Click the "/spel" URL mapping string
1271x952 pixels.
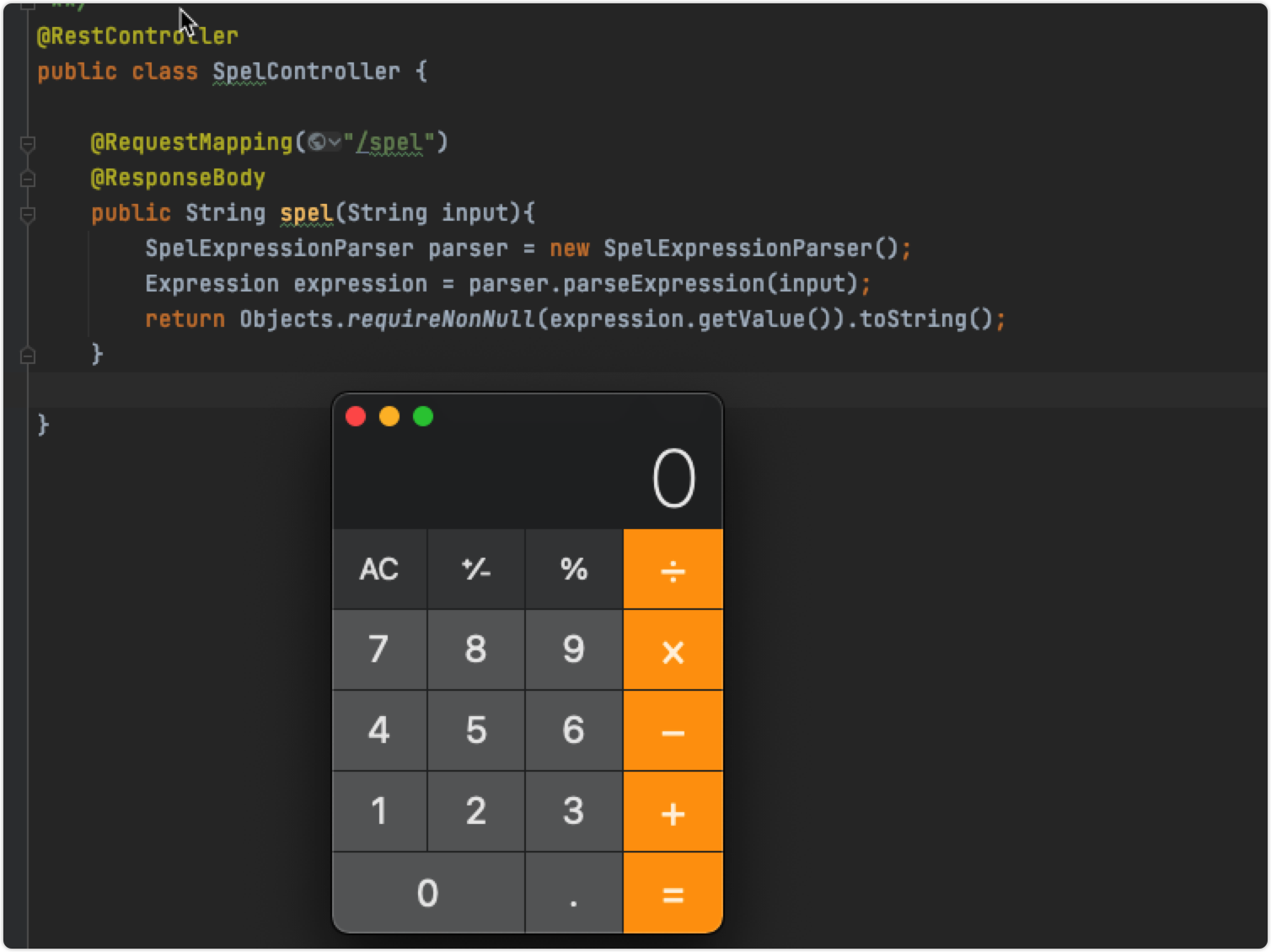tap(389, 142)
